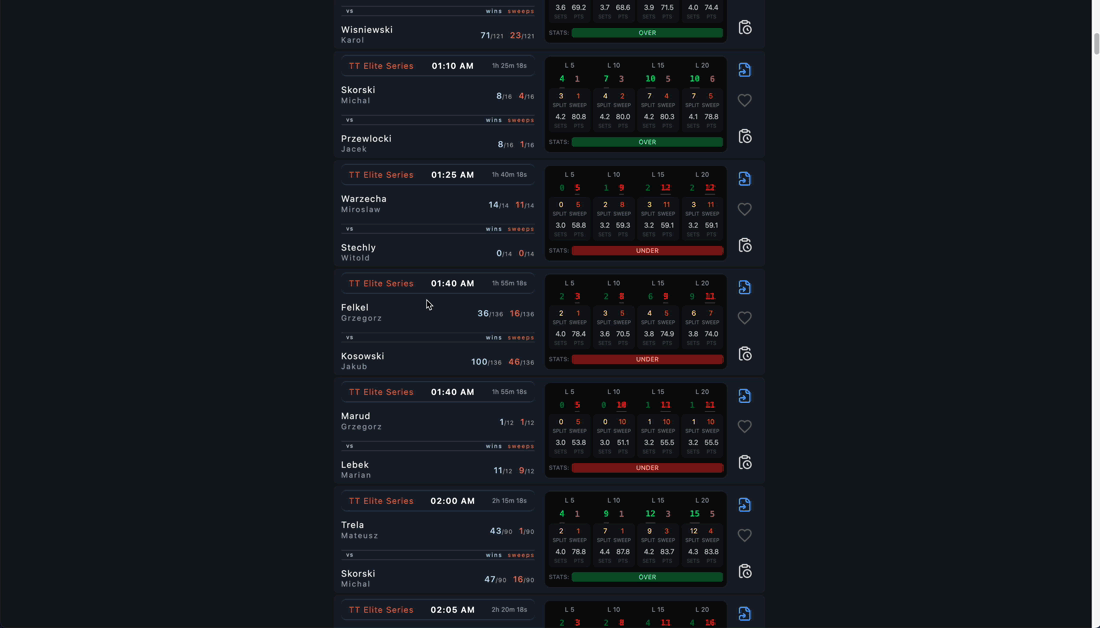Click the 01:25 AM start time

tap(452, 175)
